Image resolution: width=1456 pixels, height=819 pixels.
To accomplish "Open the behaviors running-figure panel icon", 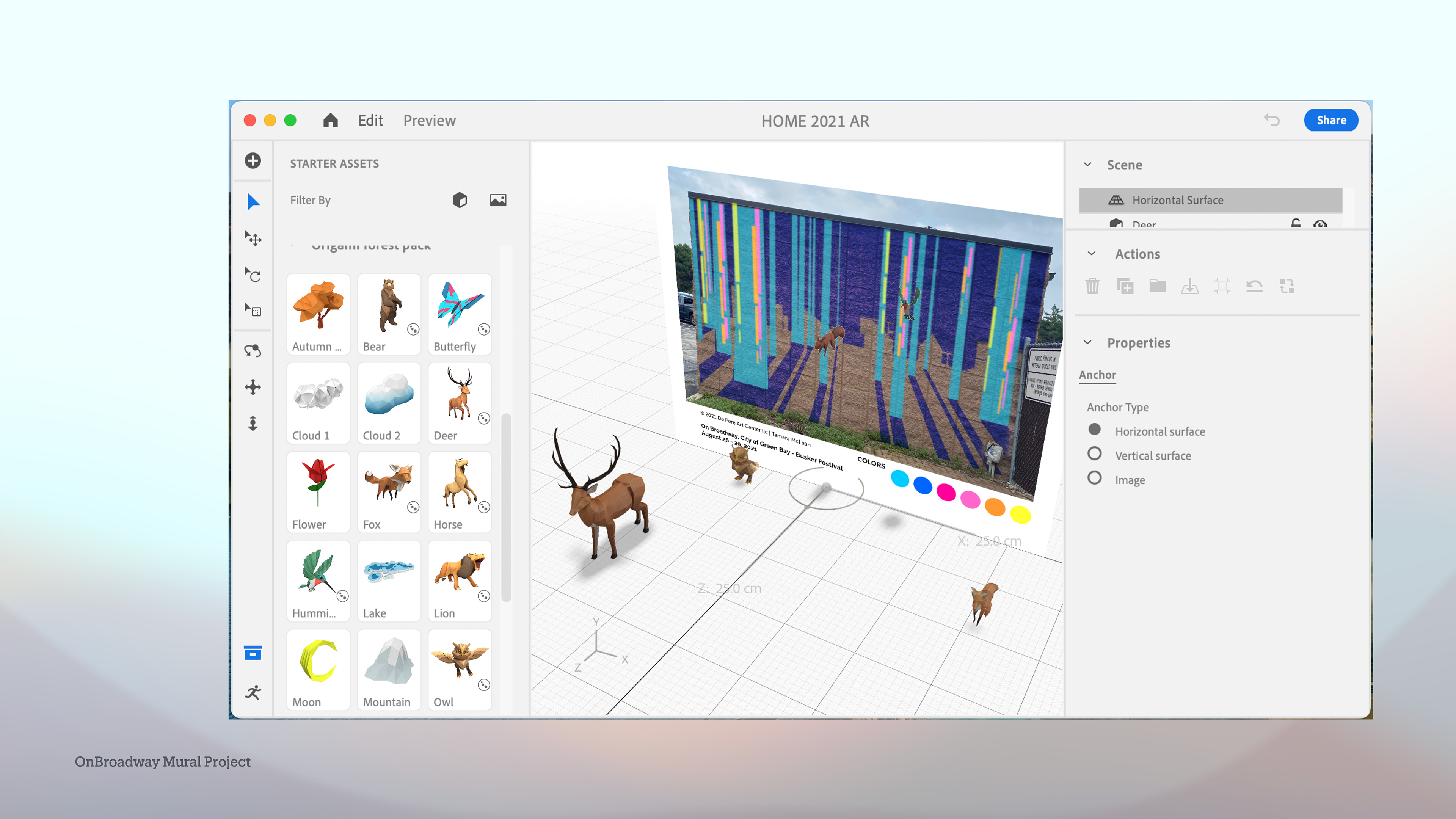I will click(x=253, y=692).
